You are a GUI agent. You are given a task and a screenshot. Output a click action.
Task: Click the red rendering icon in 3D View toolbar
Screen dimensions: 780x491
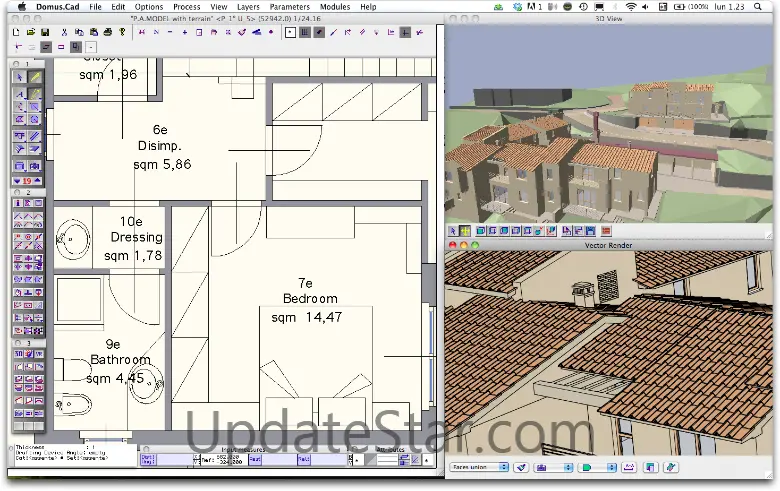(x=606, y=231)
